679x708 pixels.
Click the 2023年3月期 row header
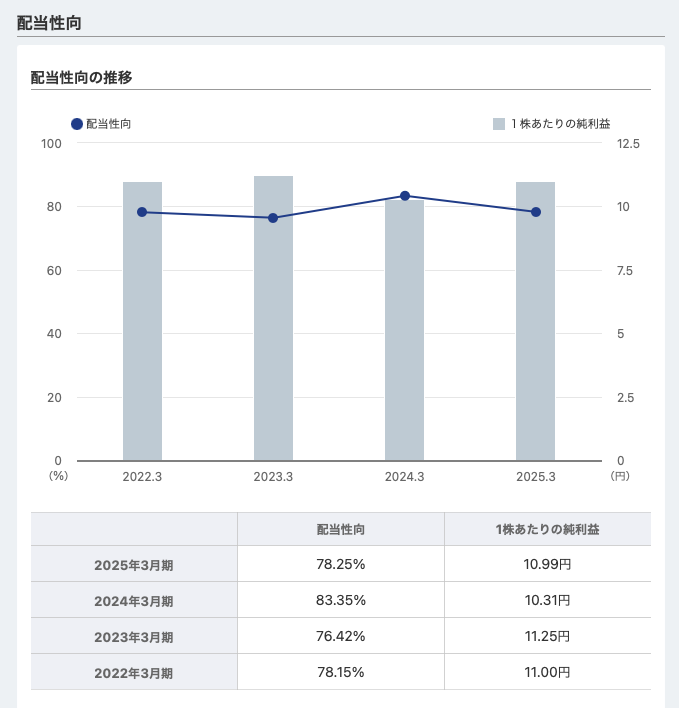[x=134, y=637]
